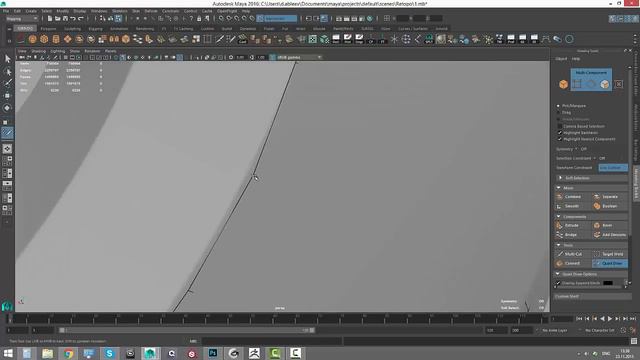Enable the Snap to Grids magnet icon

tap(221, 18)
